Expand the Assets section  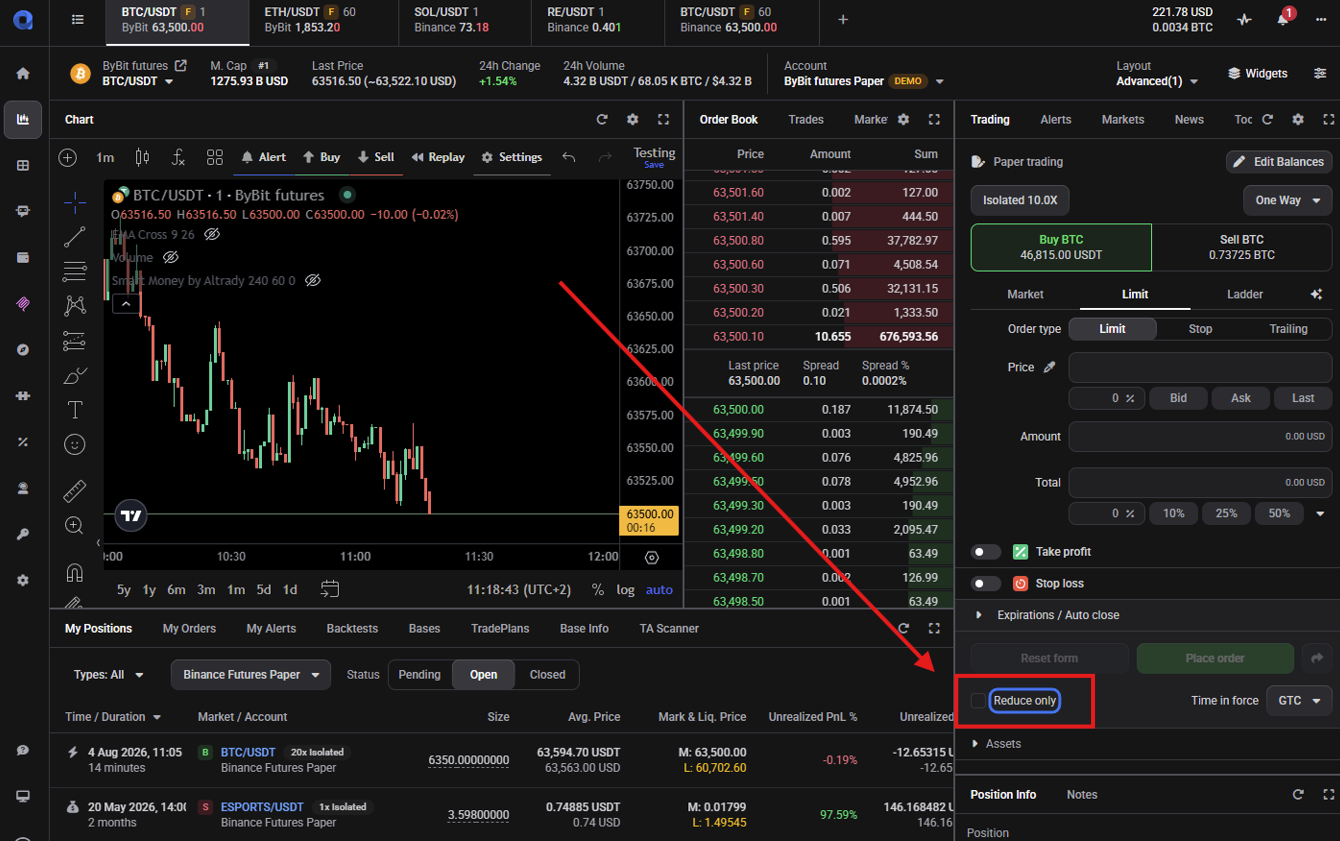(x=997, y=744)
